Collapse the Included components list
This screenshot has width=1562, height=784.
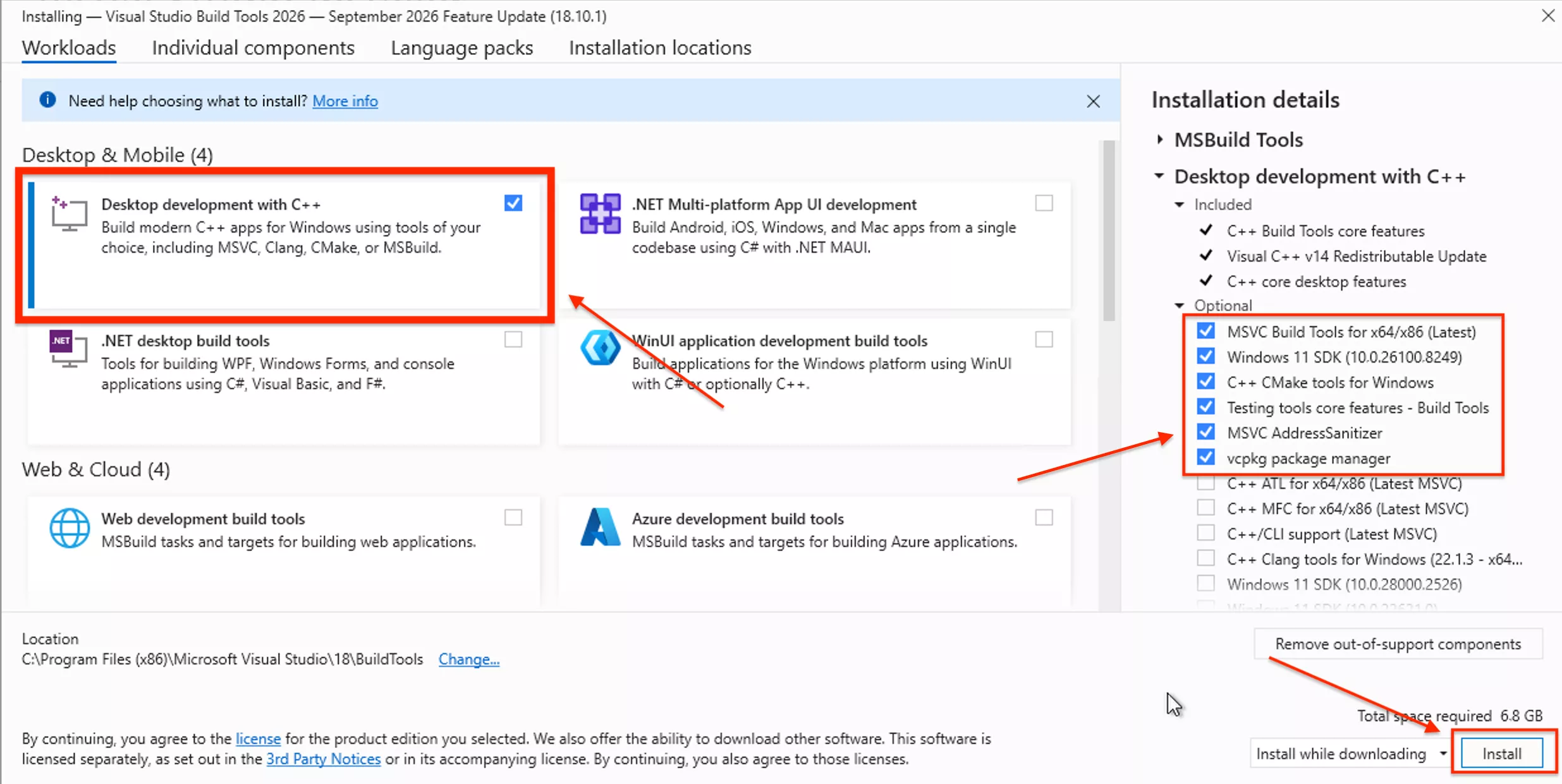click(x=1180, y=205)
